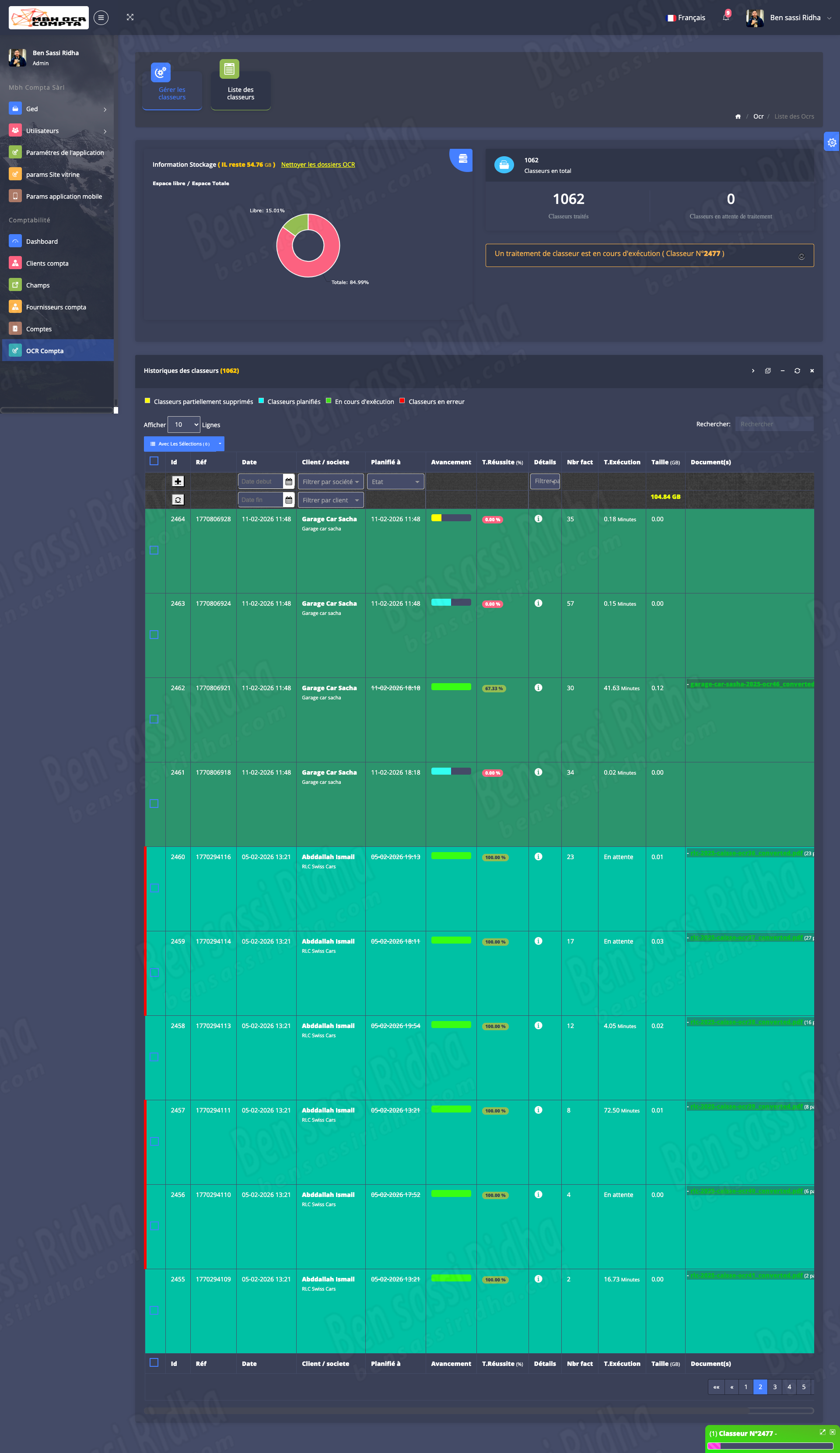This screenshot has height=1453, width=840.
Task: Click the plus icon in filter row
Action: click(178, 481)
